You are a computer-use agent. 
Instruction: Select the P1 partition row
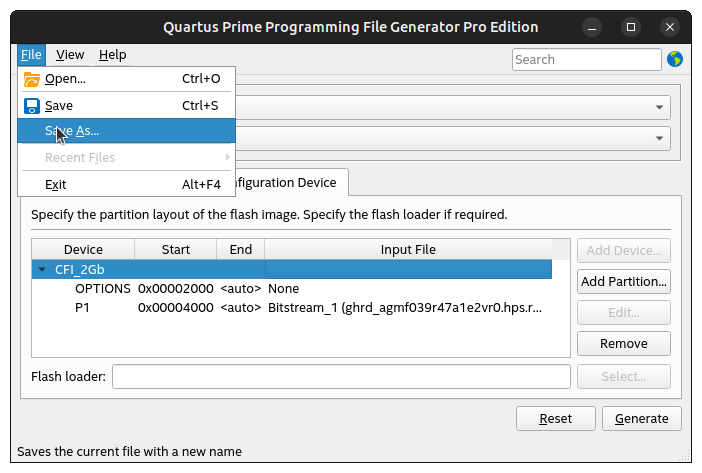(82, 307)
